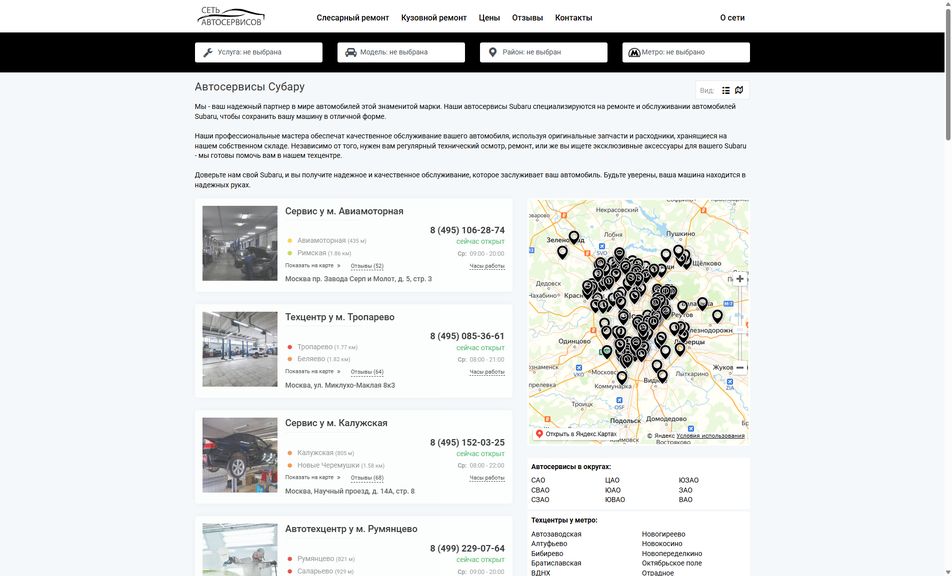Screen dimensions: 952x576
Task: Go to the Цены page
Action: (x=489, y=18)
